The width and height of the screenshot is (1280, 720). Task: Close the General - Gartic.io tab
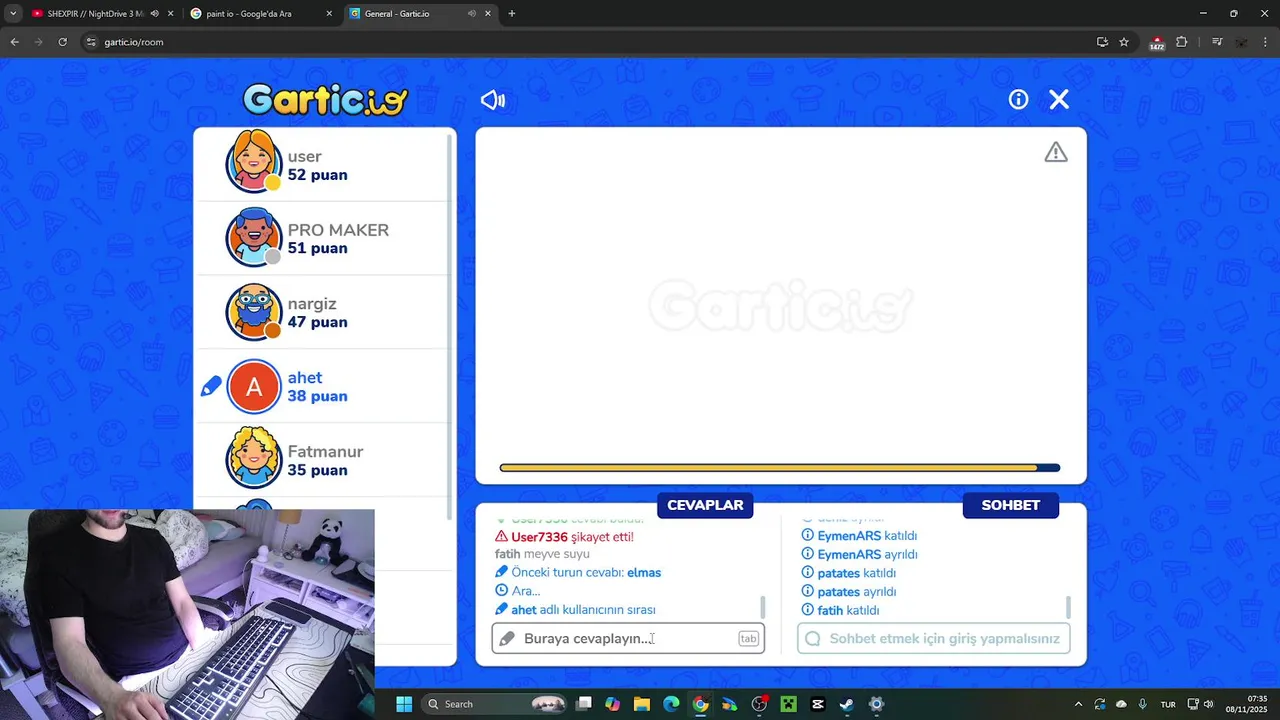point(488,14)
